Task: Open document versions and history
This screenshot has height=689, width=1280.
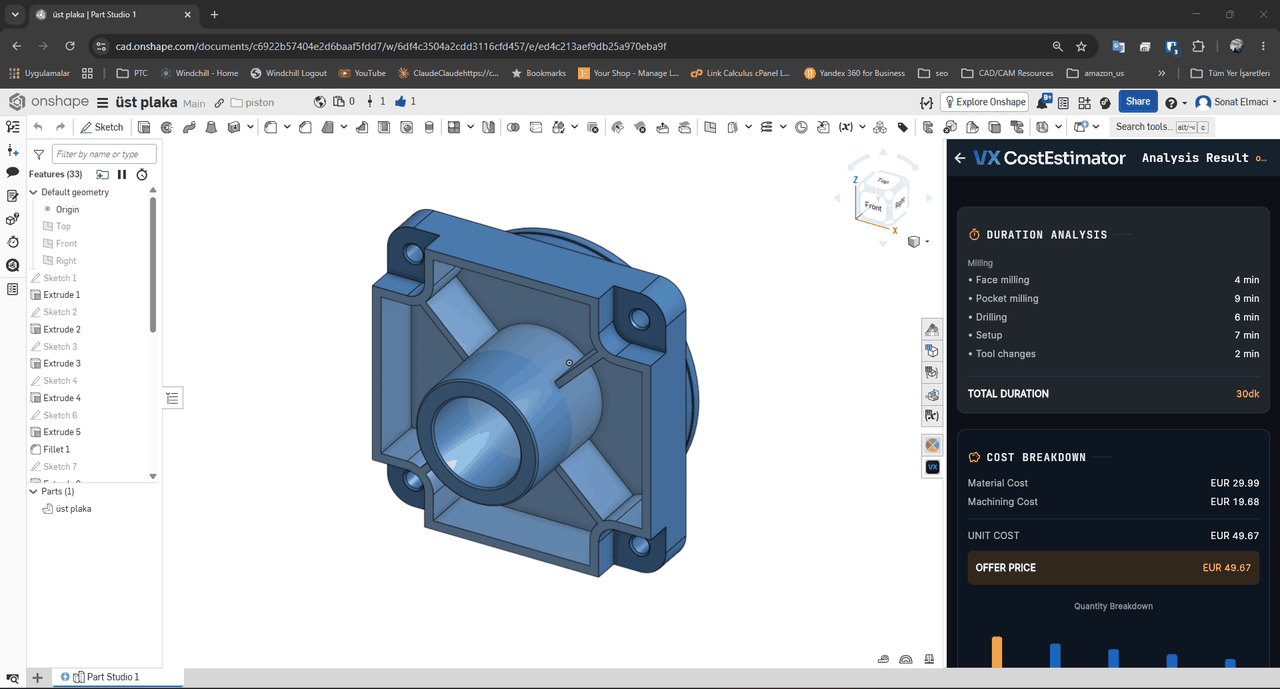Action: pyautogui.click(x=13, y=127)
